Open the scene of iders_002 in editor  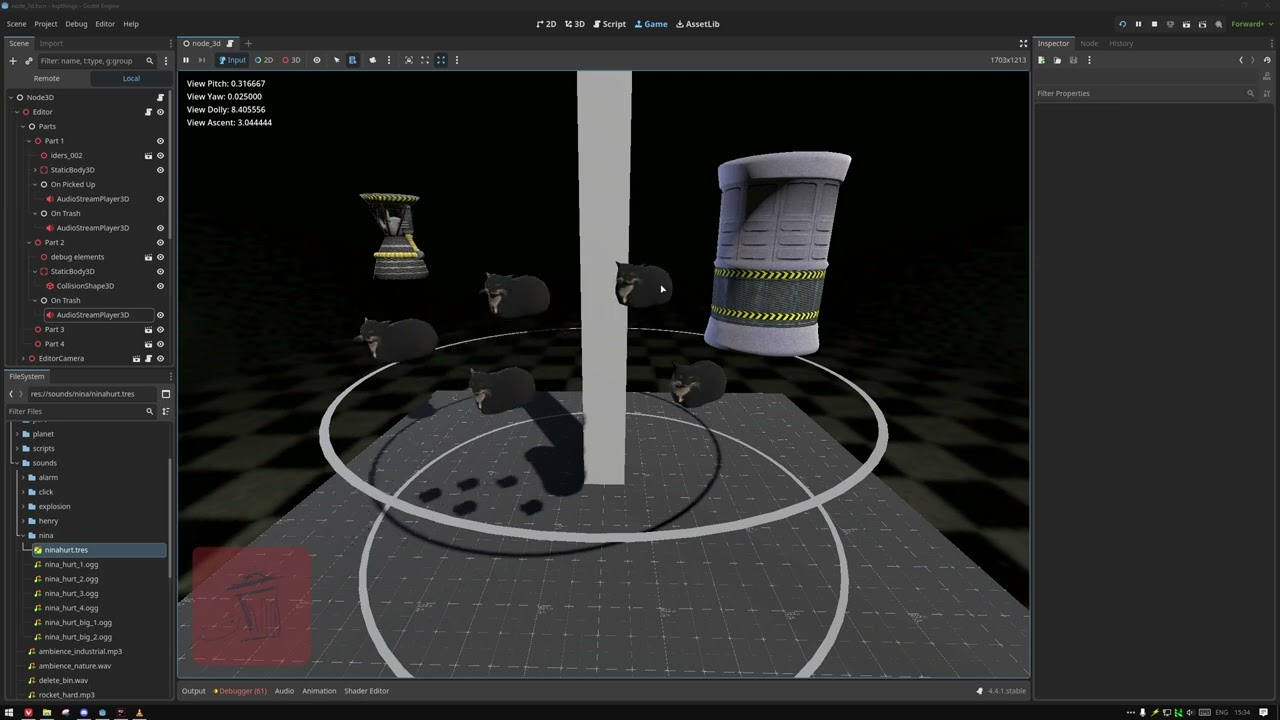[x=148, y=155]
